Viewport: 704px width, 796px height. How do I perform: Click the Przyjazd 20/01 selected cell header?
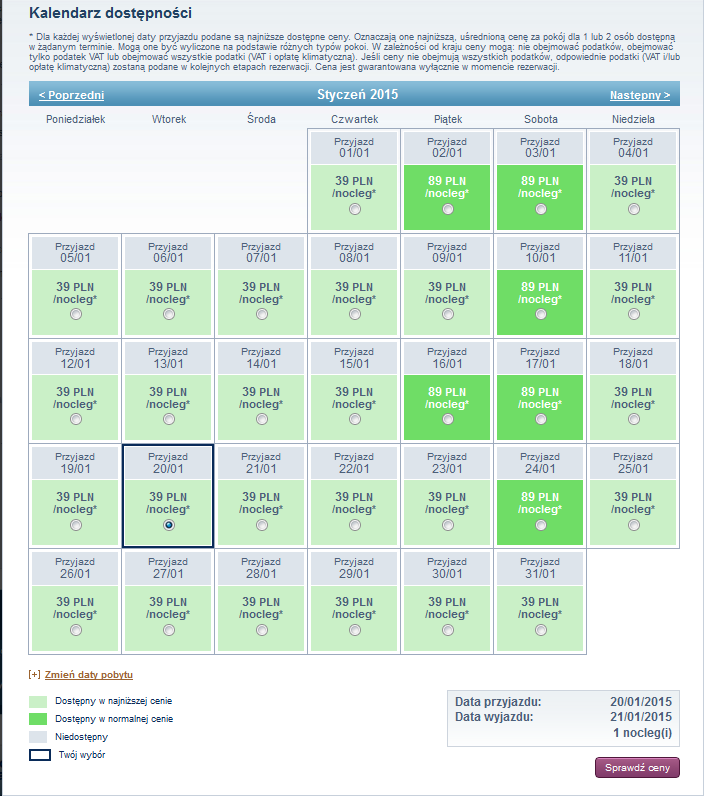168,463
